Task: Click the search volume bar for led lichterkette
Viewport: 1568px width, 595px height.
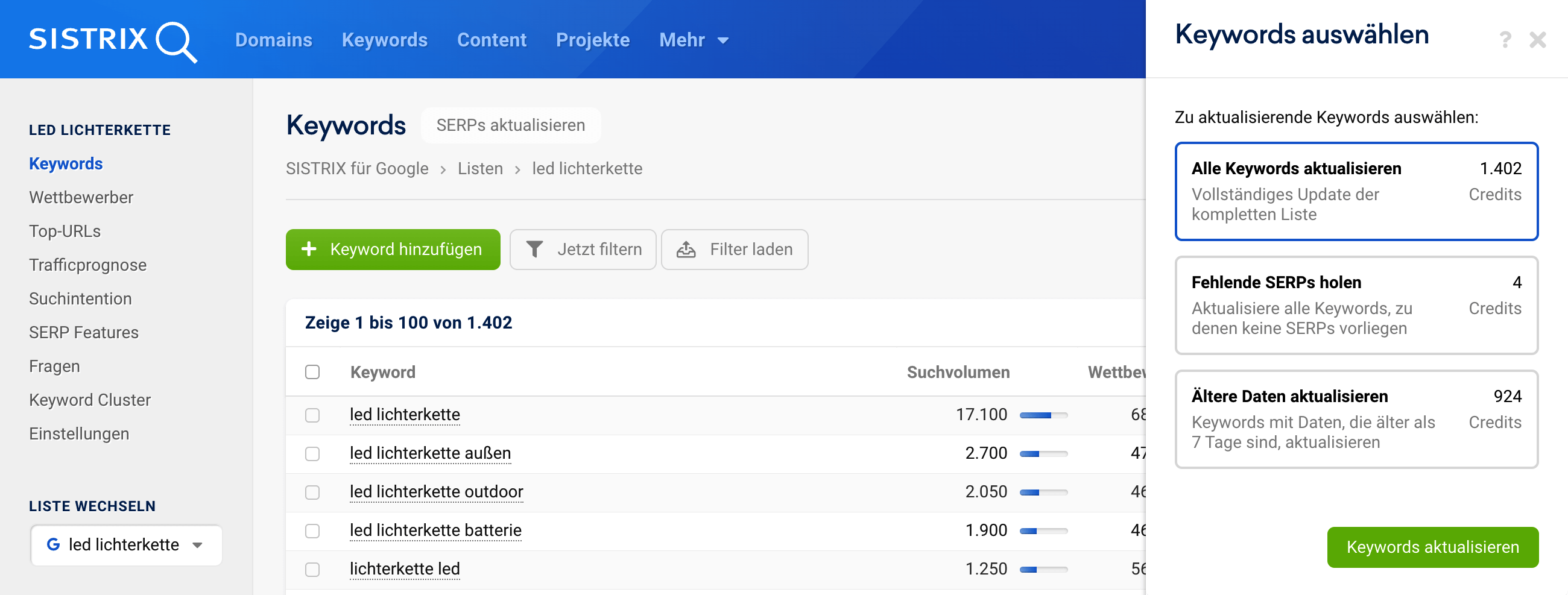Action: click(x=1043, y=415)
